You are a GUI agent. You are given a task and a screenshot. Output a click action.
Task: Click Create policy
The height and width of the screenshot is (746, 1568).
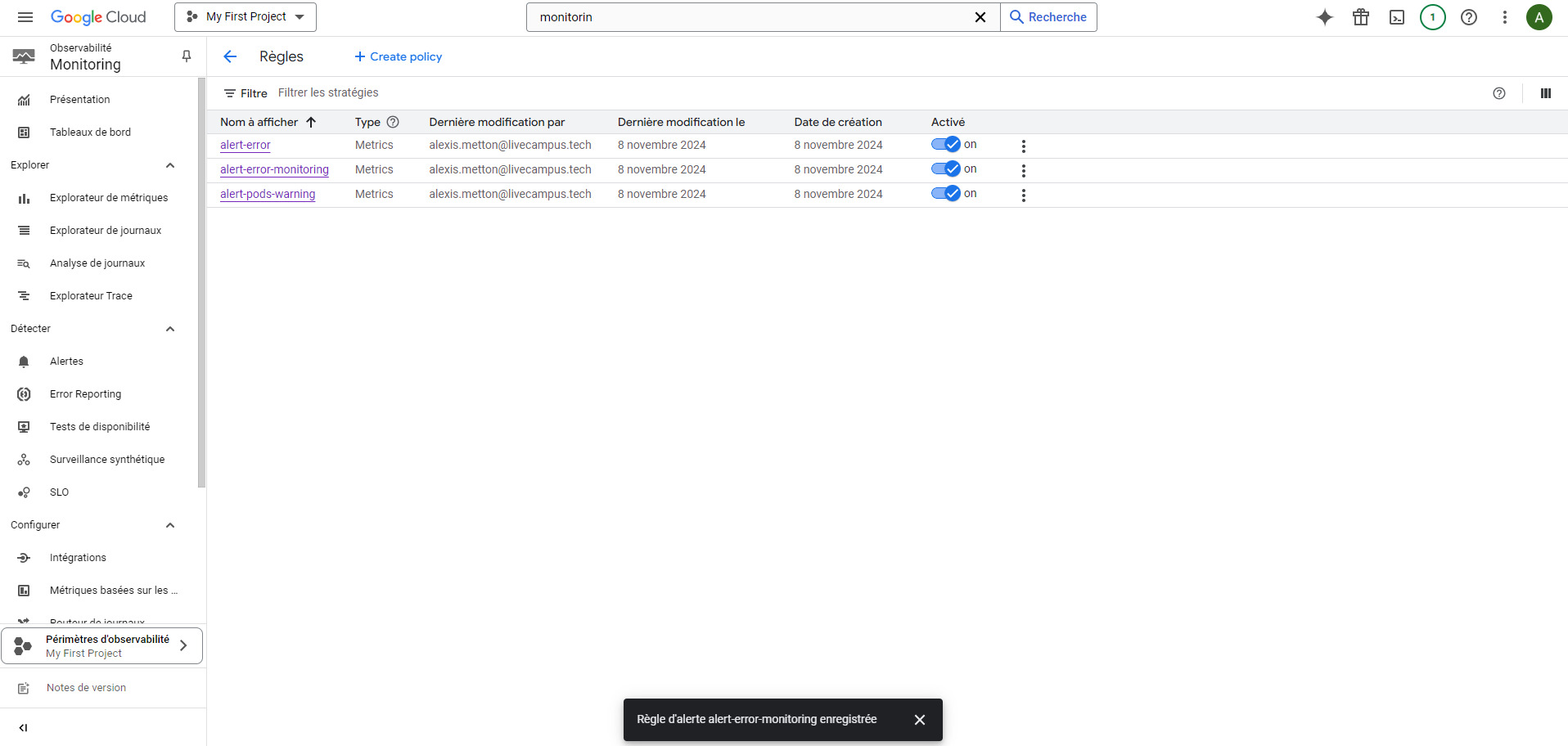pos(398,56)
